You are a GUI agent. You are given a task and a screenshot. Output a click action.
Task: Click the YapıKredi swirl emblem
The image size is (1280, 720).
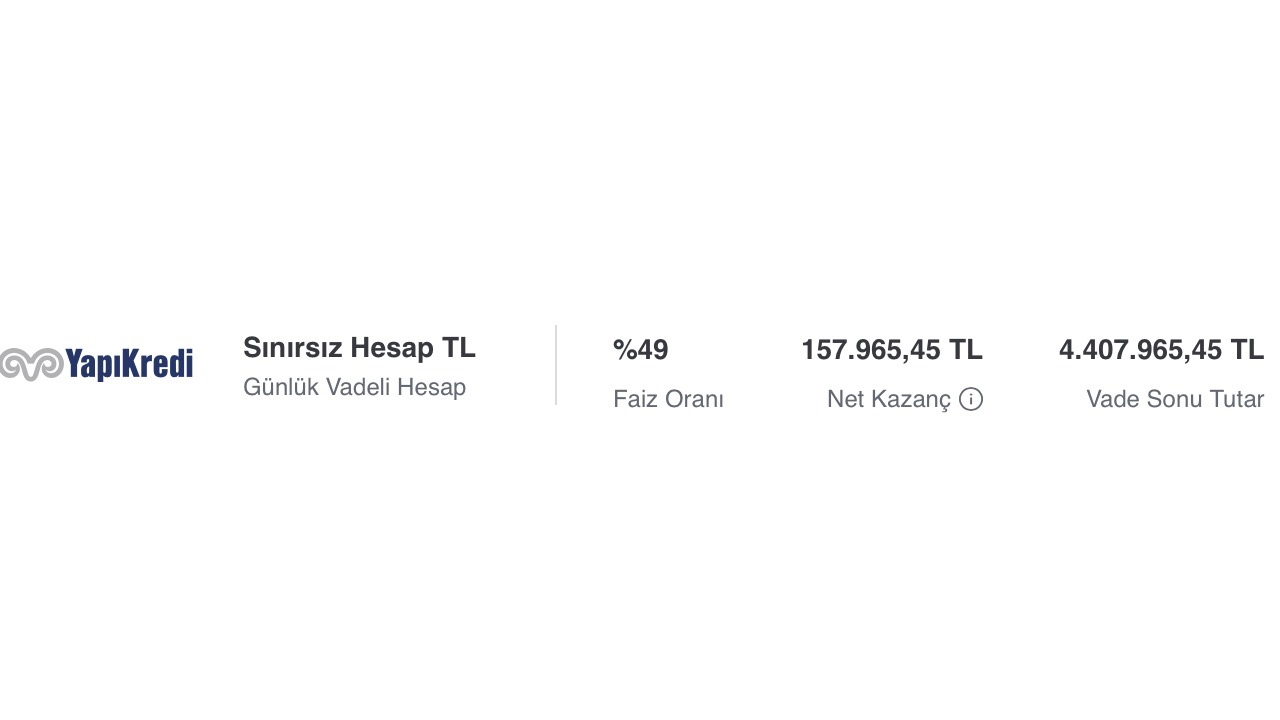pyautogui.click(x=31, y=364)
